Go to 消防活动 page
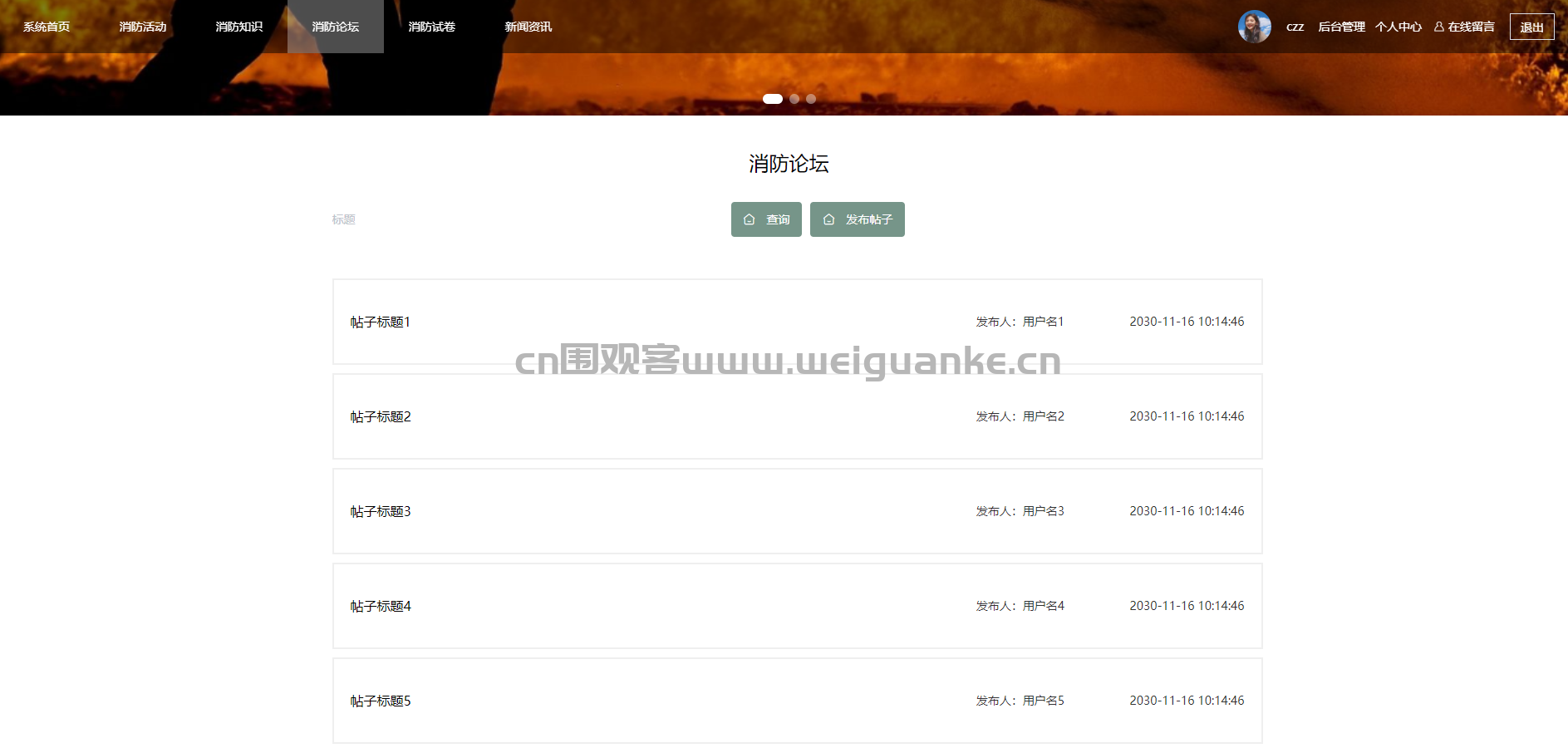Viewport: 1568px width, 748px height. point(143,27)
